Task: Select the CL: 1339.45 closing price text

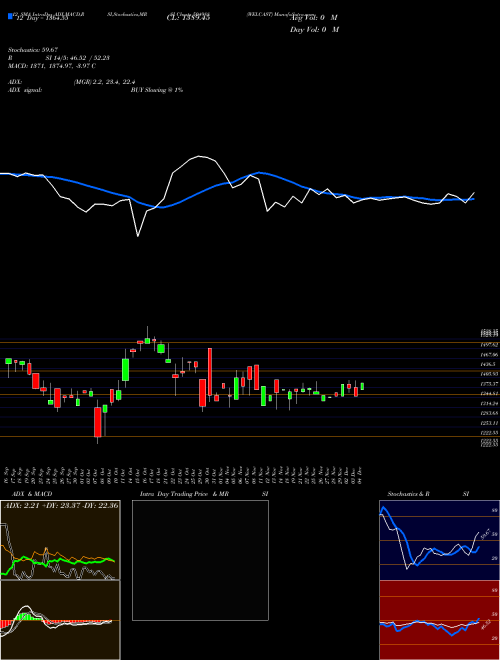Action: 188,18
